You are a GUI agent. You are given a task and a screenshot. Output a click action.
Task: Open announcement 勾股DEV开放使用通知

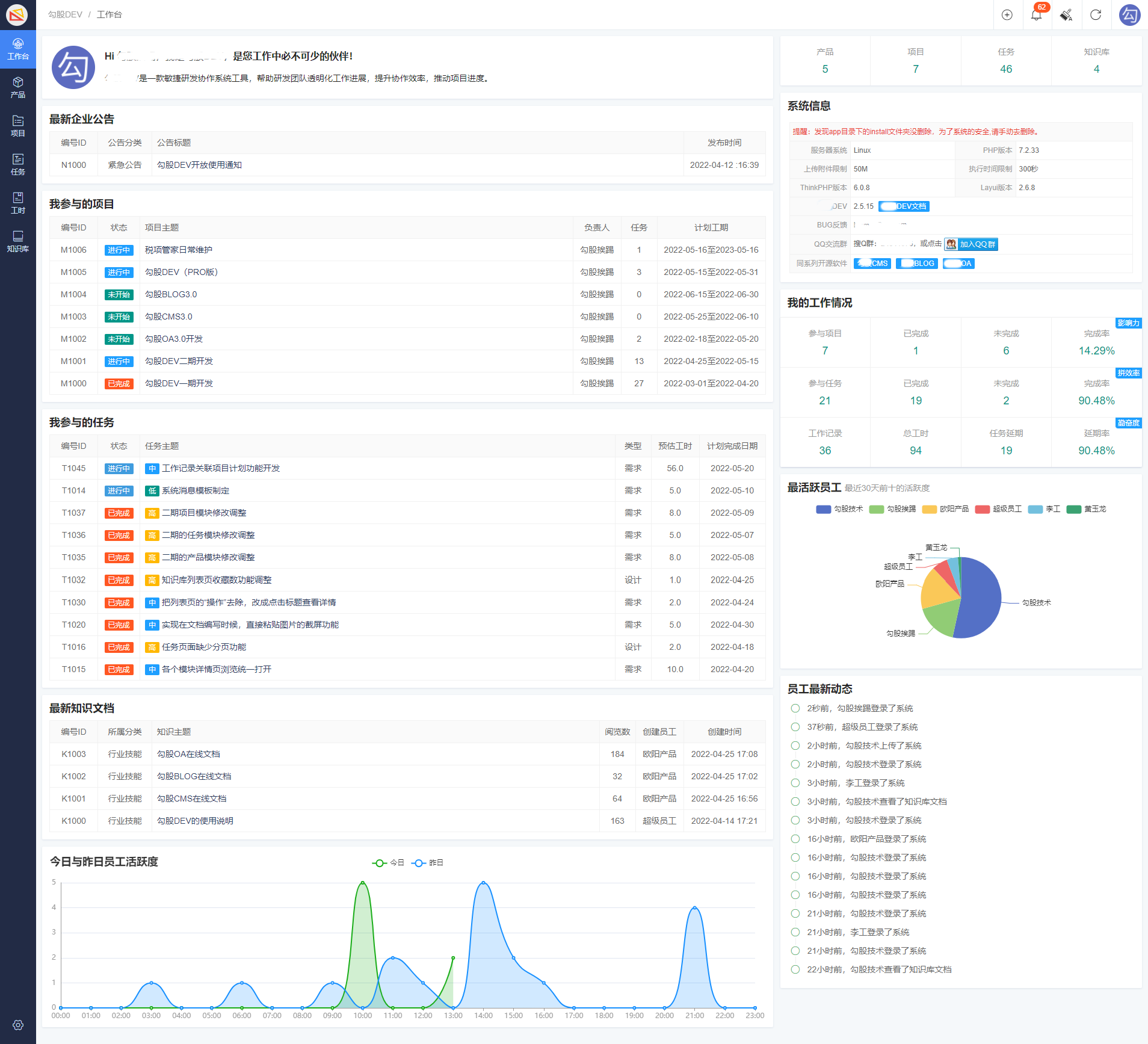click(x=199, y=165)
